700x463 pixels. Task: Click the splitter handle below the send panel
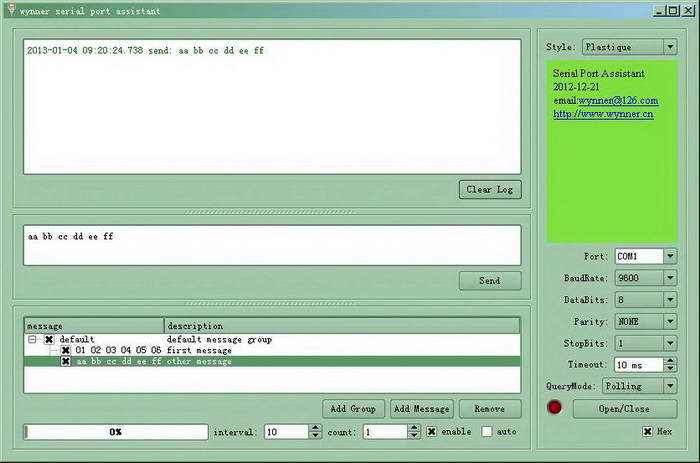pyautogui.click(x=271, y=303)
